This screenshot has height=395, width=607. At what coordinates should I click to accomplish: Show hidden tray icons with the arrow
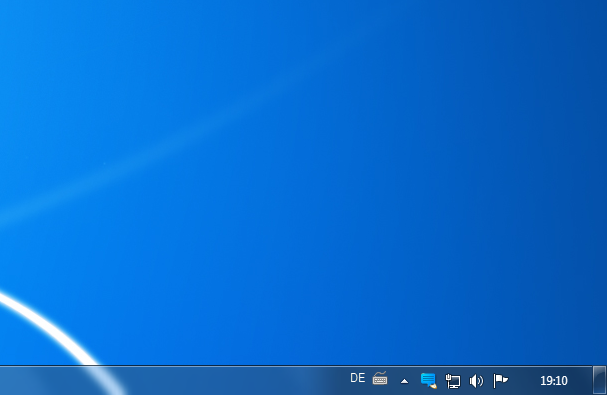tap(405, 381)
